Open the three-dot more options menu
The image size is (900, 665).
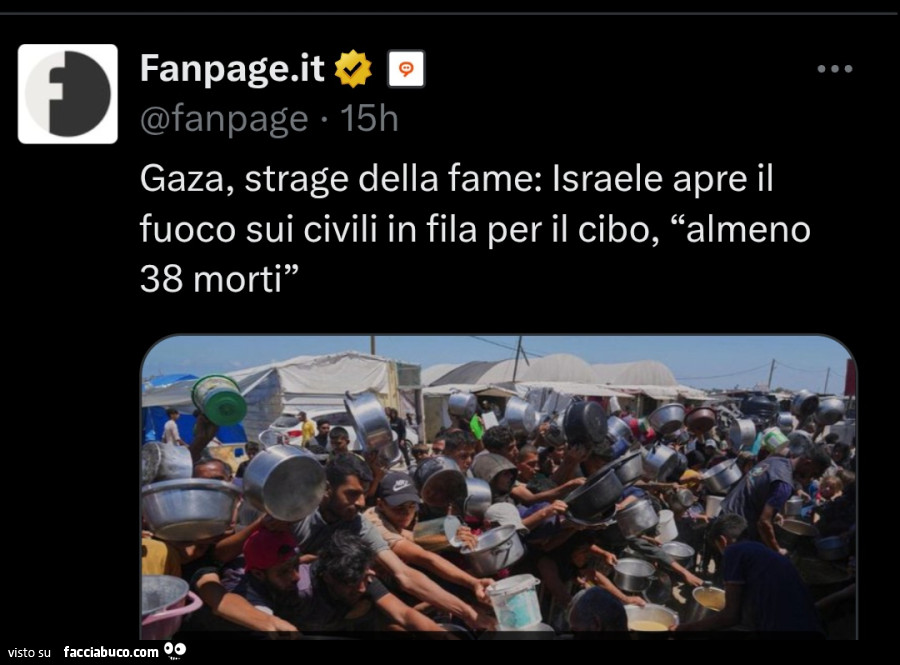(835, 69)
